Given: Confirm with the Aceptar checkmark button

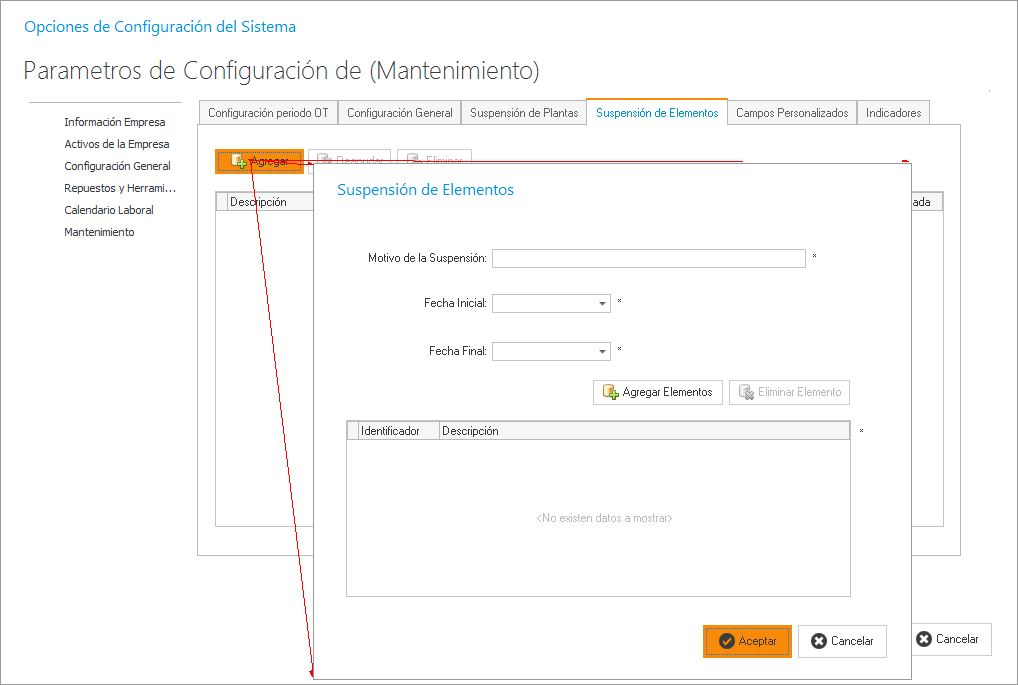Looking at the screenshot, I should click(747, 641).
